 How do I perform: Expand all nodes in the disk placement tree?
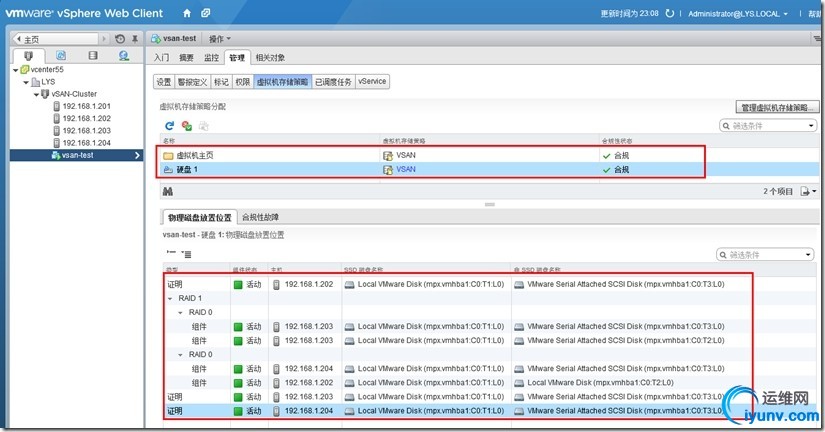pyautogui.click(x=186, y=254)
